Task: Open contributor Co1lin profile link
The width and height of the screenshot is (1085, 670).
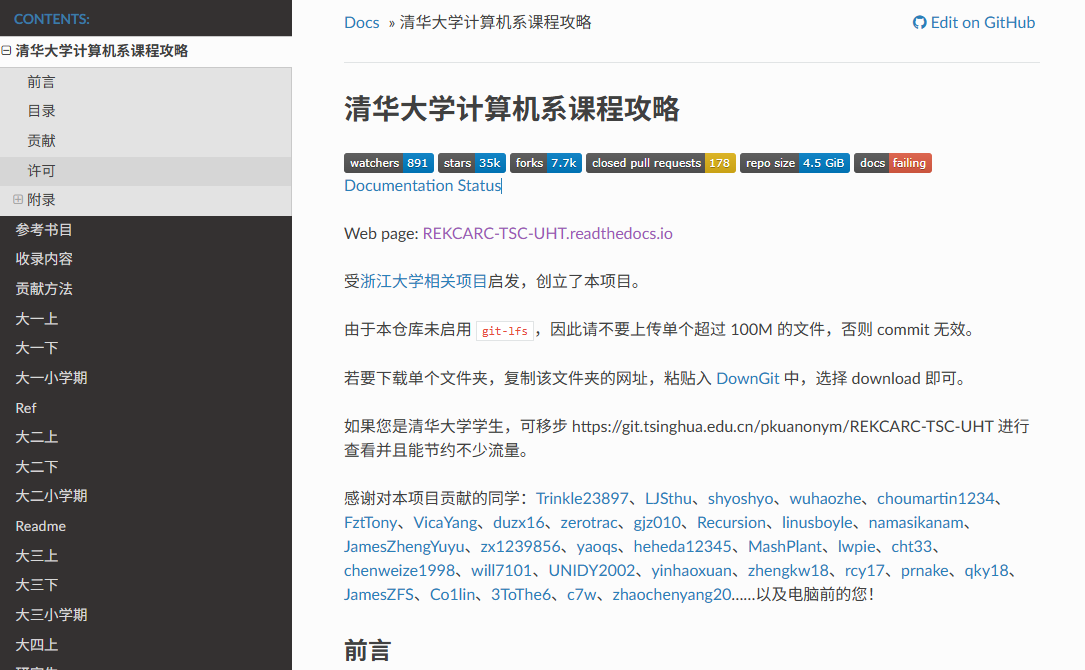Action: click(x=453, y=595)
